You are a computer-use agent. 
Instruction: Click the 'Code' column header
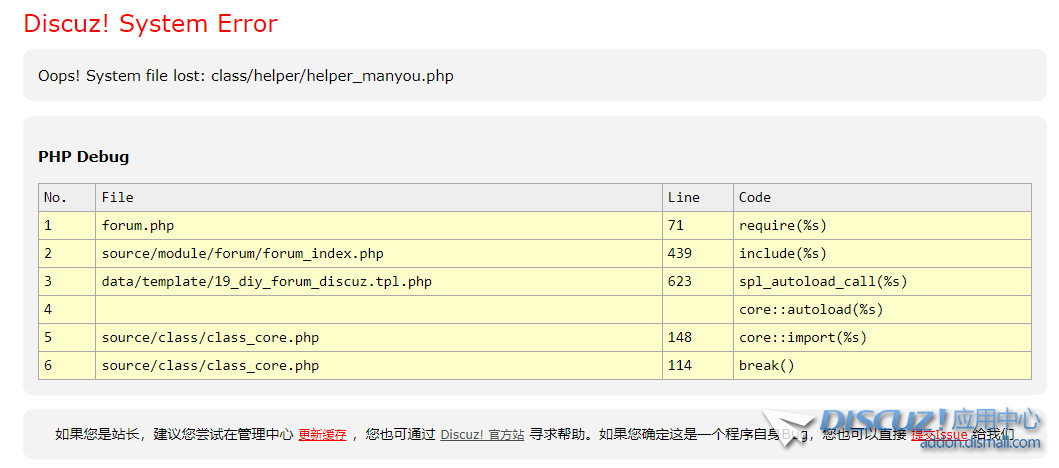pos(755,197)
